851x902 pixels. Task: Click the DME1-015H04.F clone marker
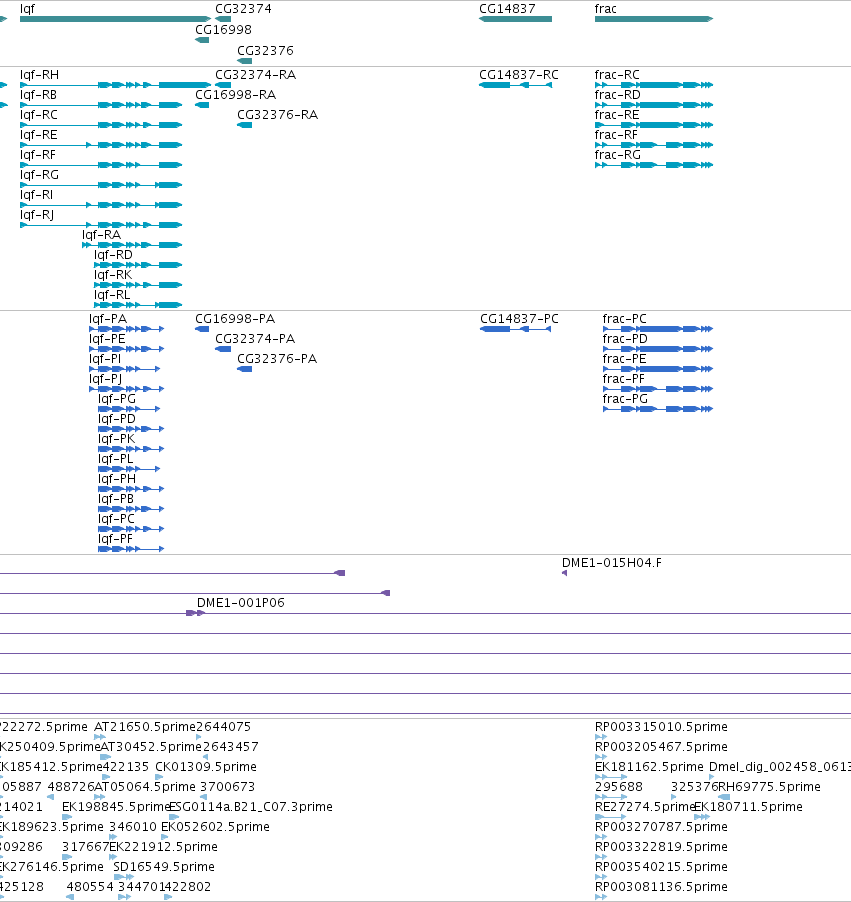pos(564,573)
